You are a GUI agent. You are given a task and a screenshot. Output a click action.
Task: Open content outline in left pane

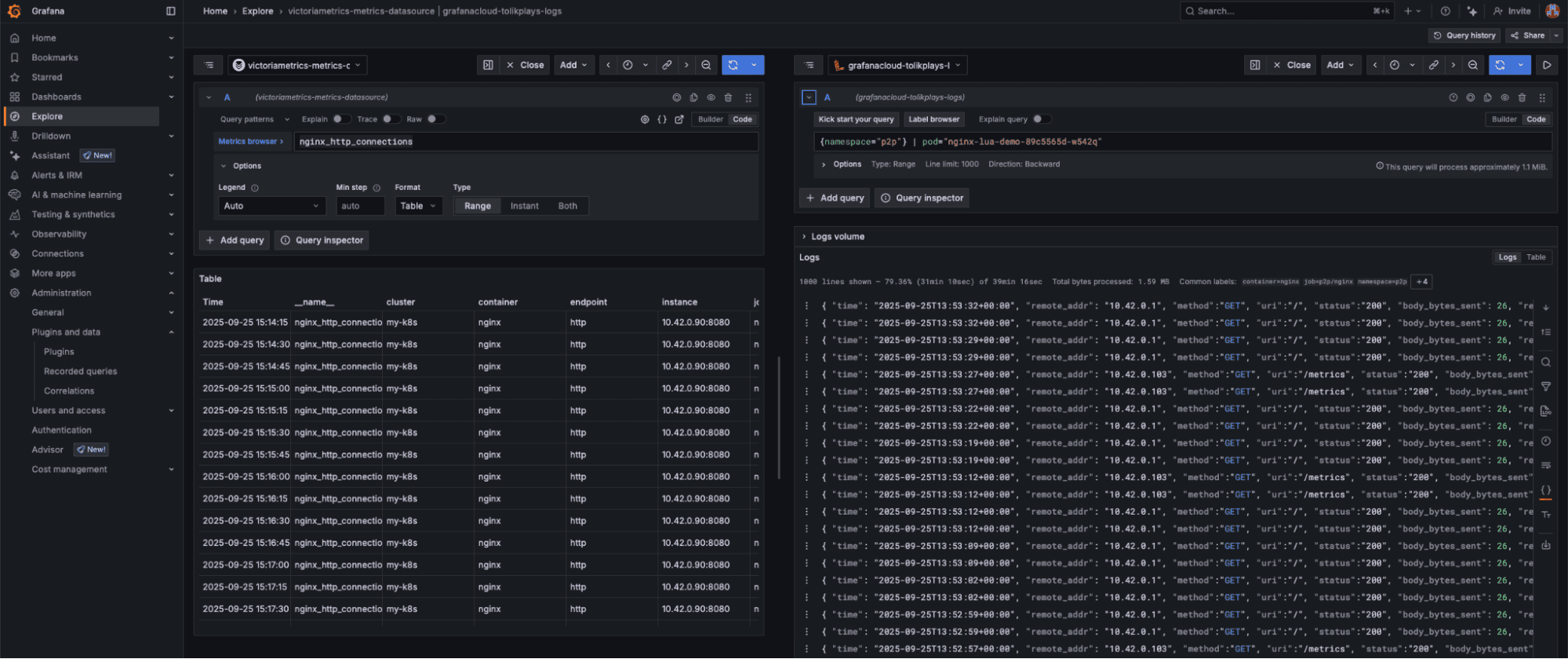pyautogui.click(x=209, y=65)
